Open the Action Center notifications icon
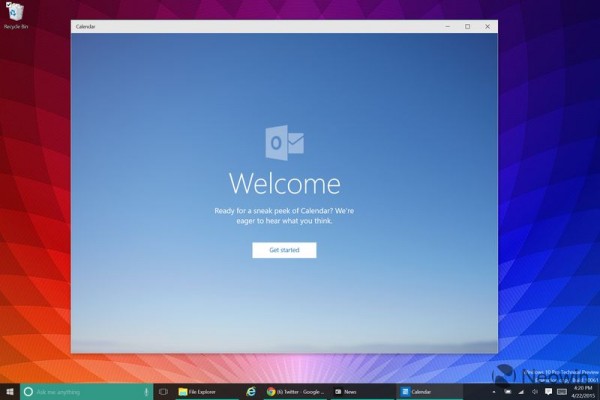Screen dimensions: 600x400 548,391
